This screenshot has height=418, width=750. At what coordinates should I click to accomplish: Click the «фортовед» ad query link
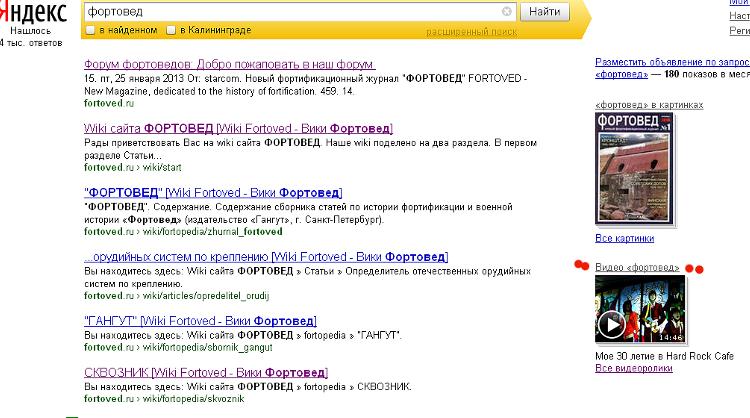(x=621, y=74)
